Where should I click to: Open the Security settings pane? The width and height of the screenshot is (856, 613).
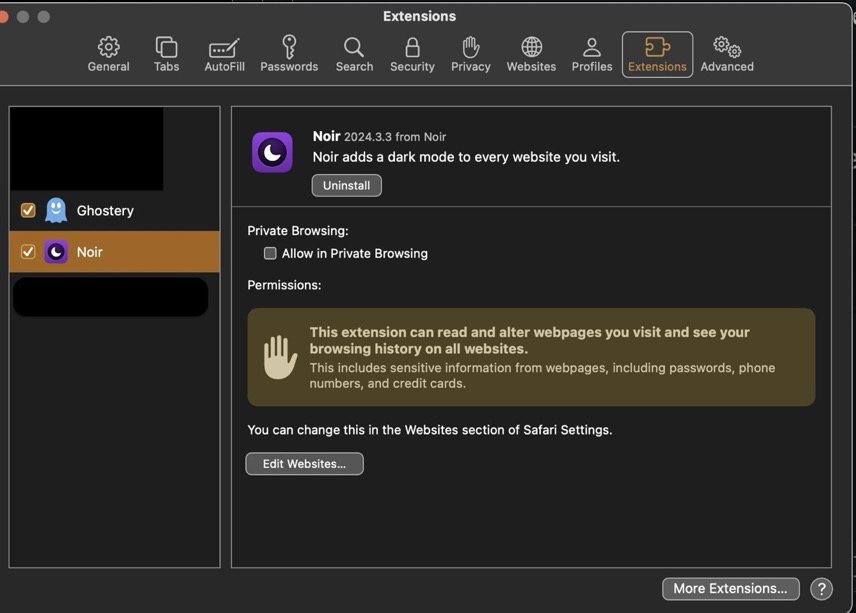coord(412,55)
